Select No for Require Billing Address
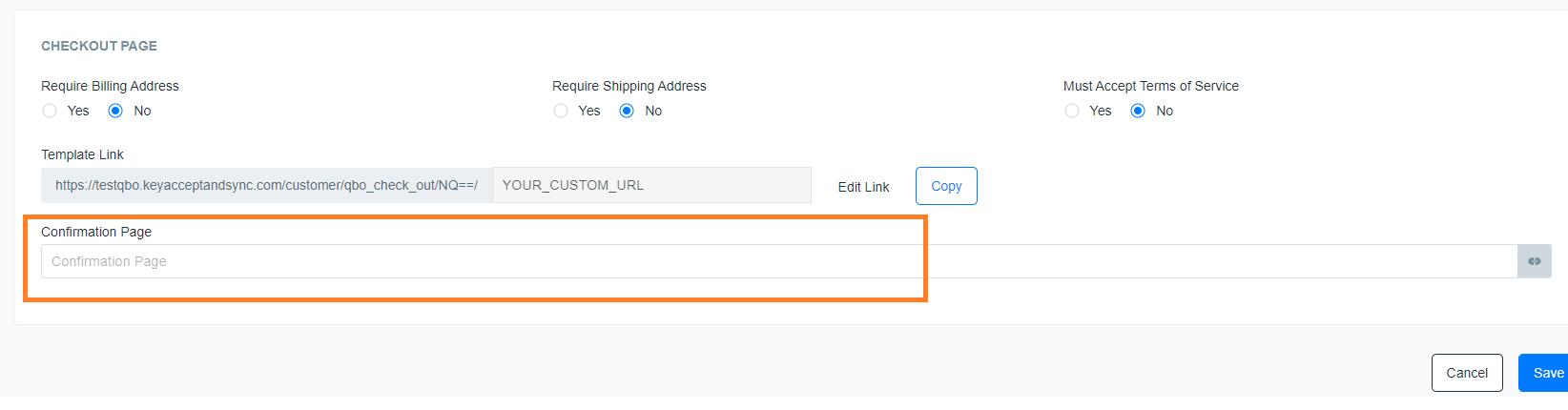 coord(115,111)
